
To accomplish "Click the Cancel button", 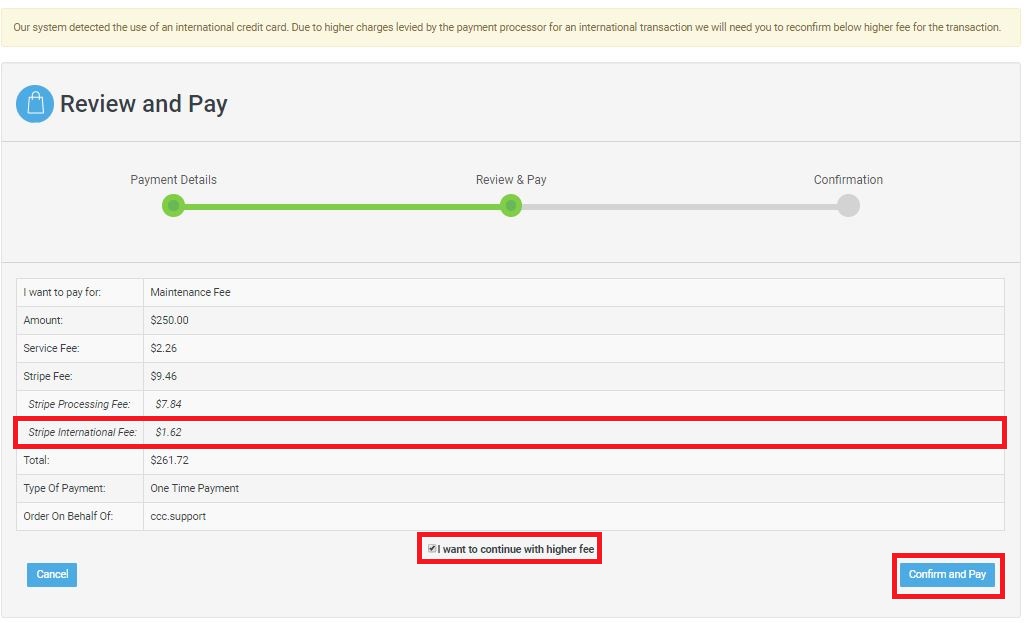I will (x=52, y=575).
